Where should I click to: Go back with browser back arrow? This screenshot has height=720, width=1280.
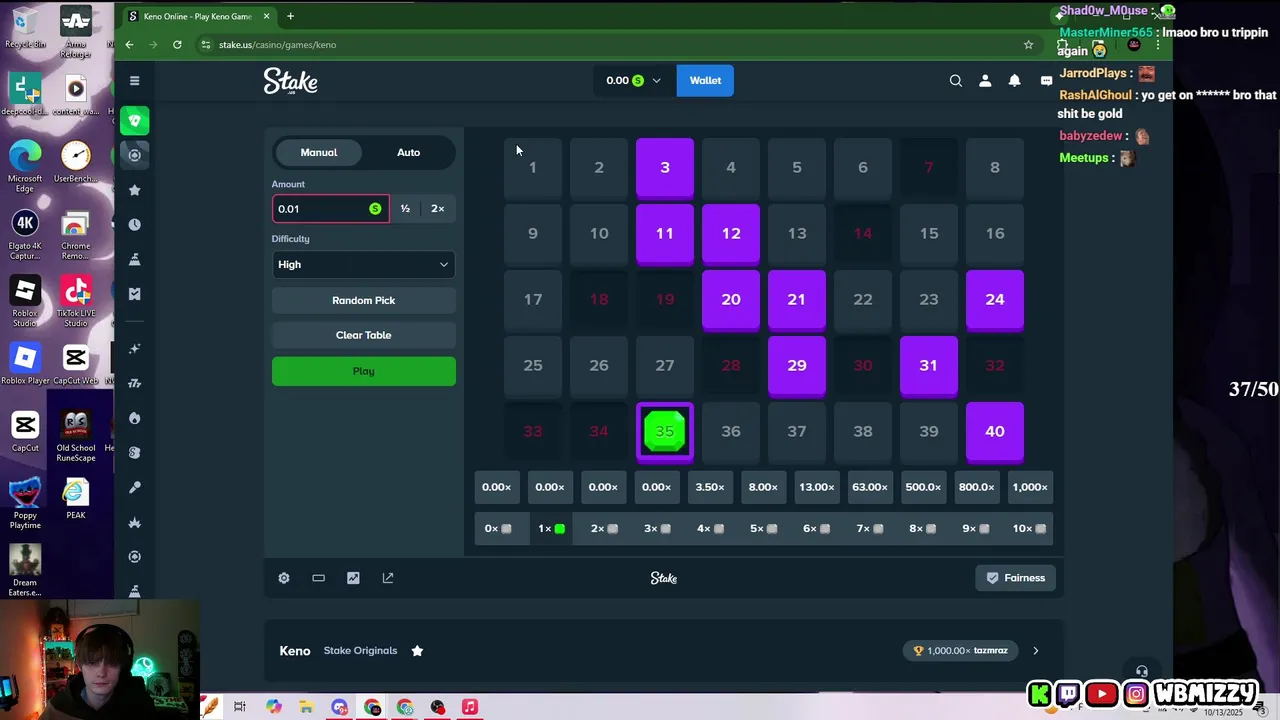[x=129, y=44]
